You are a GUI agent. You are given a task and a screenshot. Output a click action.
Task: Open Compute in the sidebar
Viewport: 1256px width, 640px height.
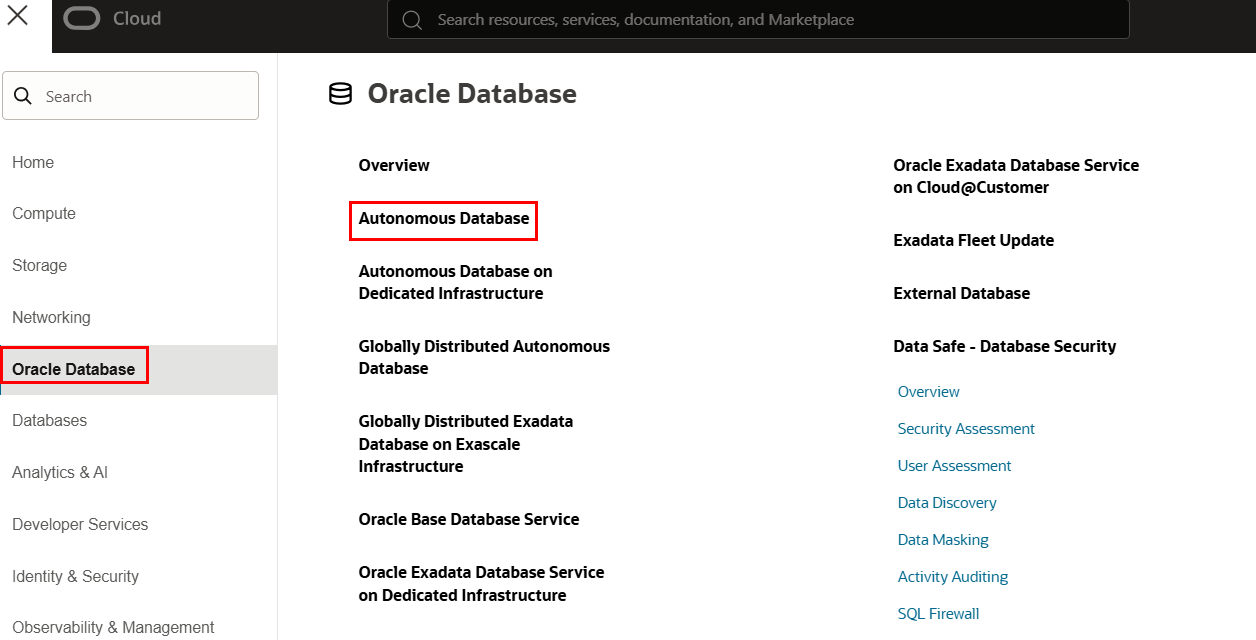[44, 213]
